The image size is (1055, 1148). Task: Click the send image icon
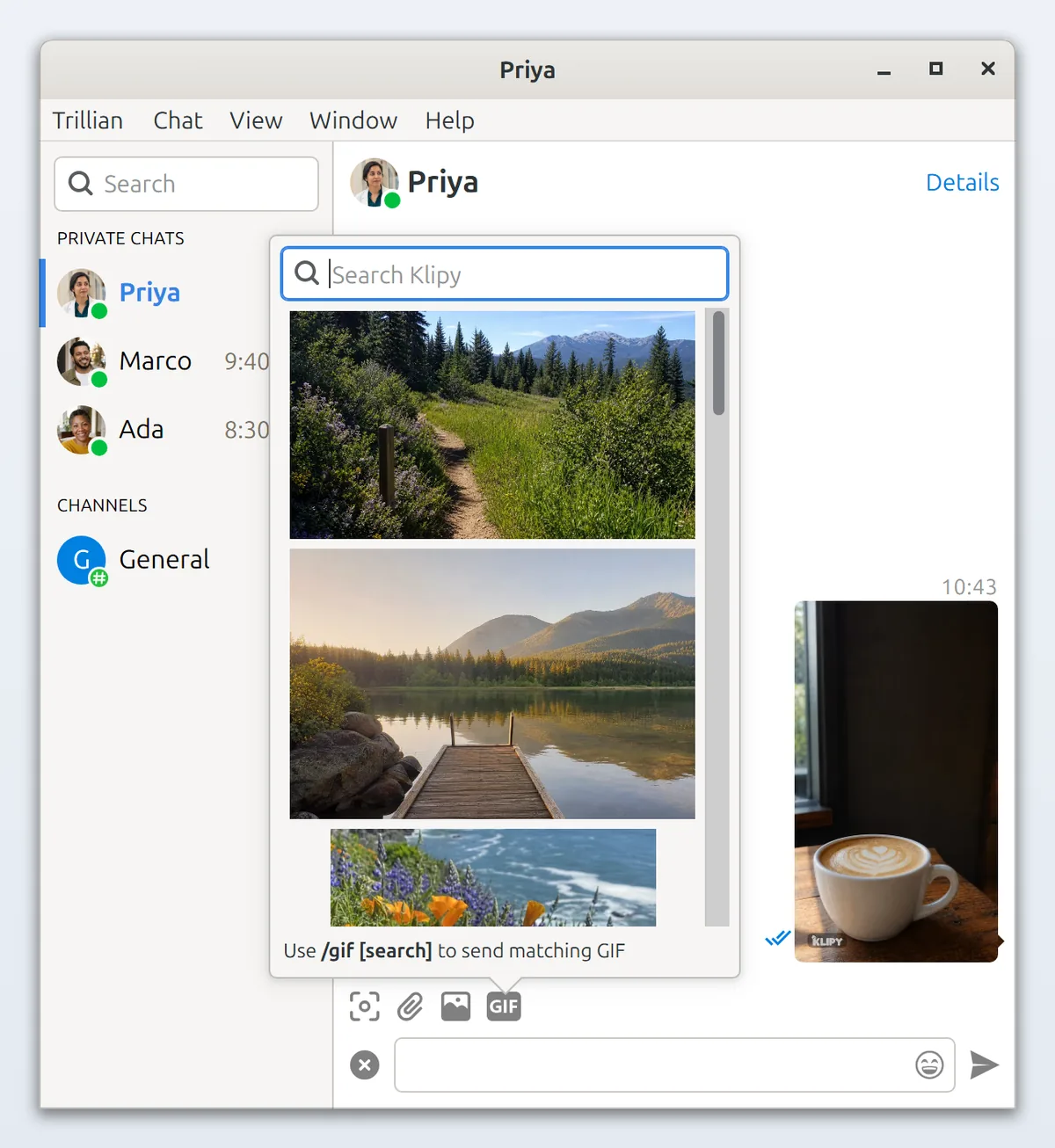click(455, 1006)
